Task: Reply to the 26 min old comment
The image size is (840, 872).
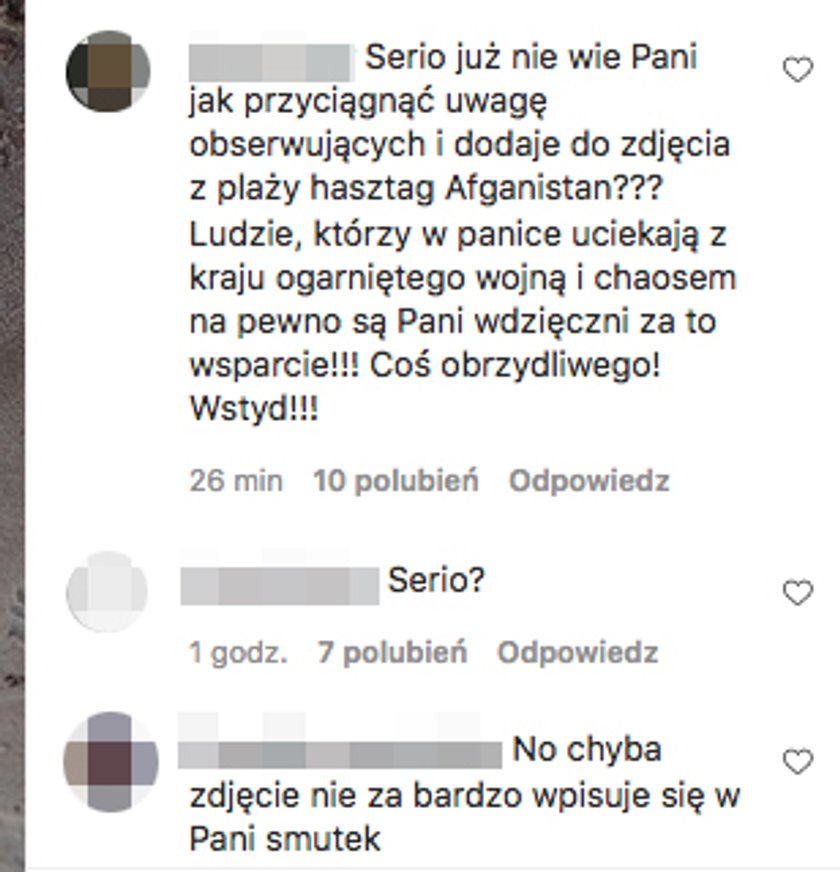Action: tap(589, 480)
